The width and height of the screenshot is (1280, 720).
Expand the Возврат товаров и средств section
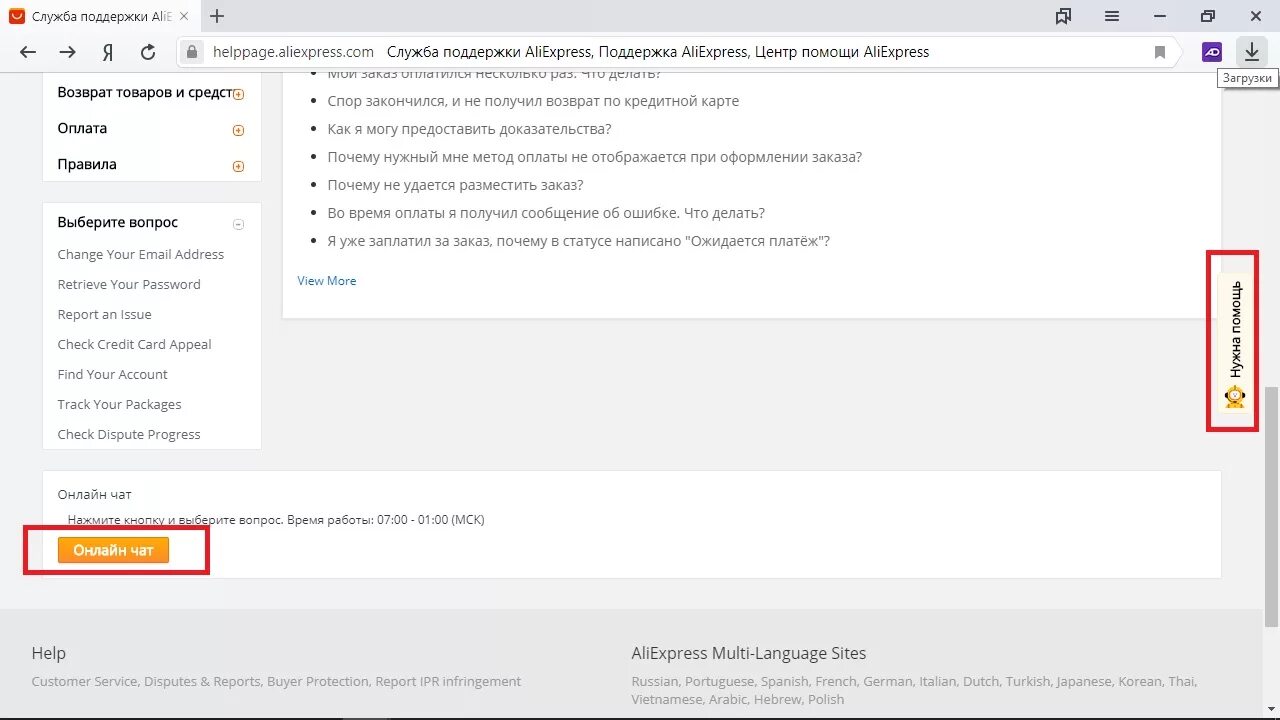coord(238,94)
